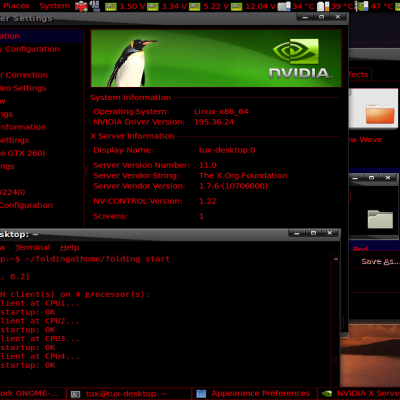Close the NVIDIA X Server Settings window

[338, 17]
